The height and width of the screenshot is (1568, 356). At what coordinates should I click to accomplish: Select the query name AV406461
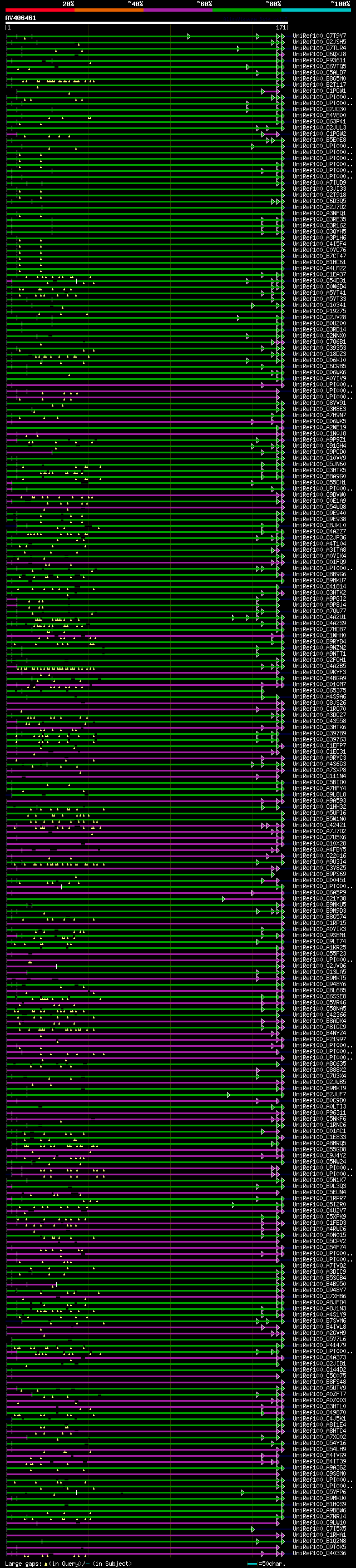point(21,18)
